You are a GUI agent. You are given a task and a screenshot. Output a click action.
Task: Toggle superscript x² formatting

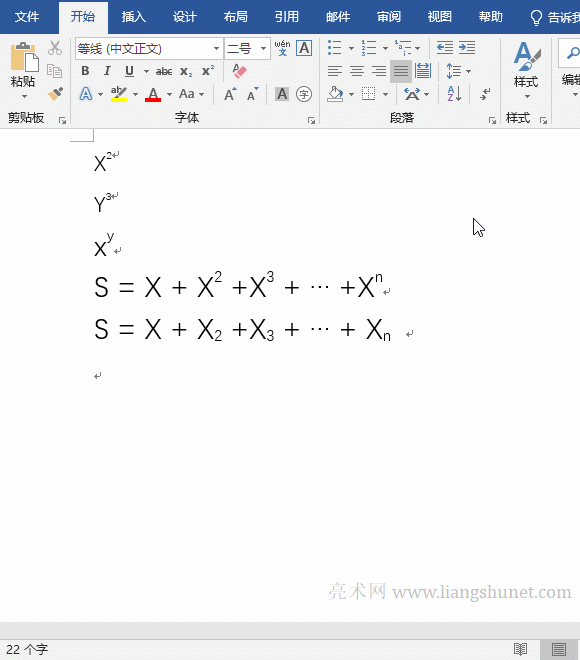click(208, 71)
